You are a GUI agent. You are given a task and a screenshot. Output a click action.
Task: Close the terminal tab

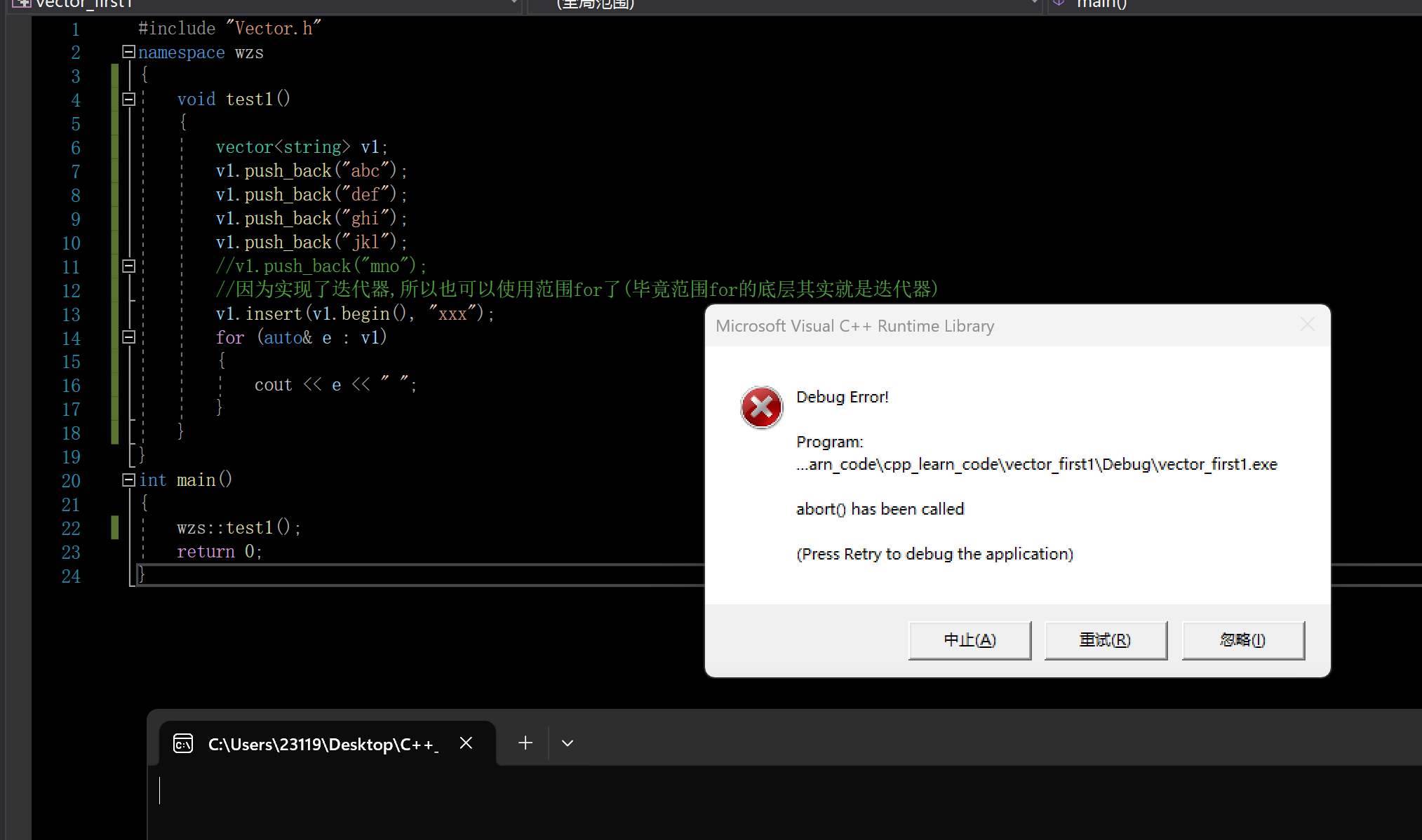click(x=466, y=743)
